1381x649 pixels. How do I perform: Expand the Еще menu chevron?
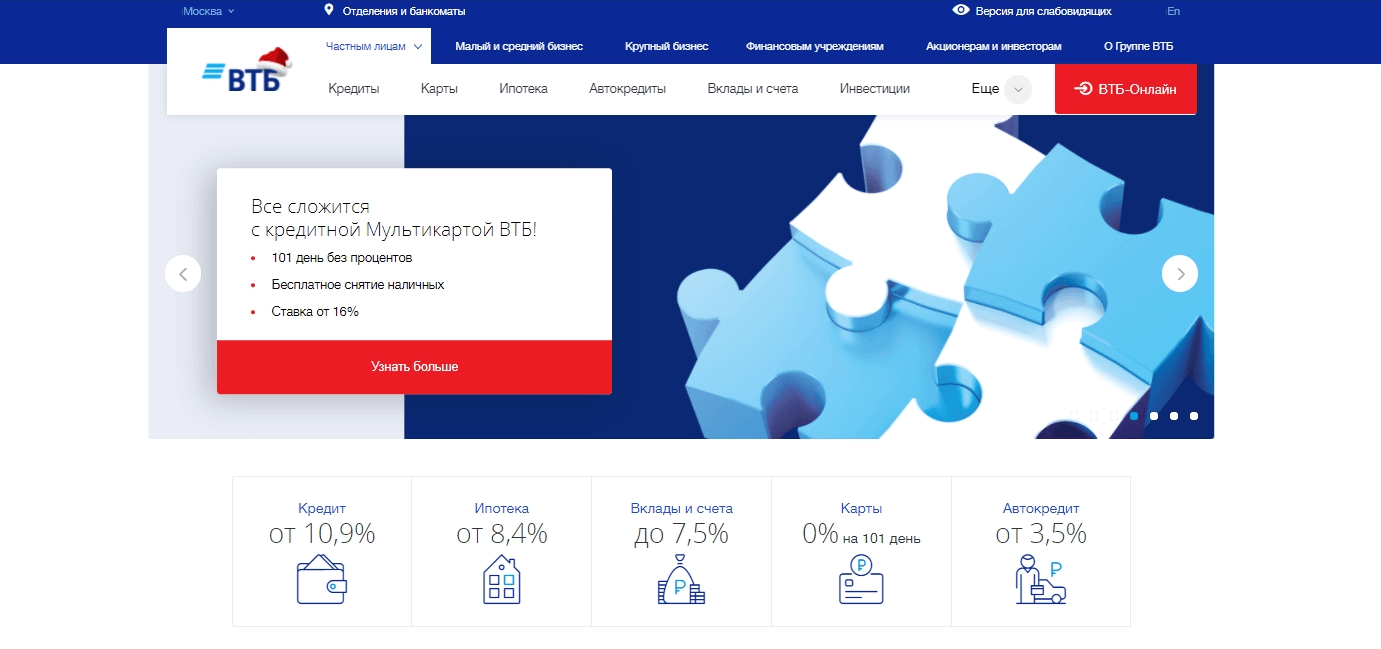(x=1018, y=89)
